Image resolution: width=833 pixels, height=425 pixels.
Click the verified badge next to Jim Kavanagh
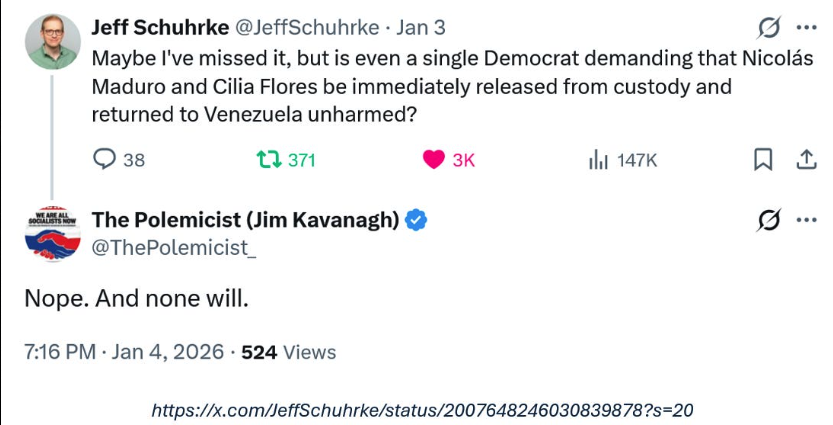coord(417,221)
